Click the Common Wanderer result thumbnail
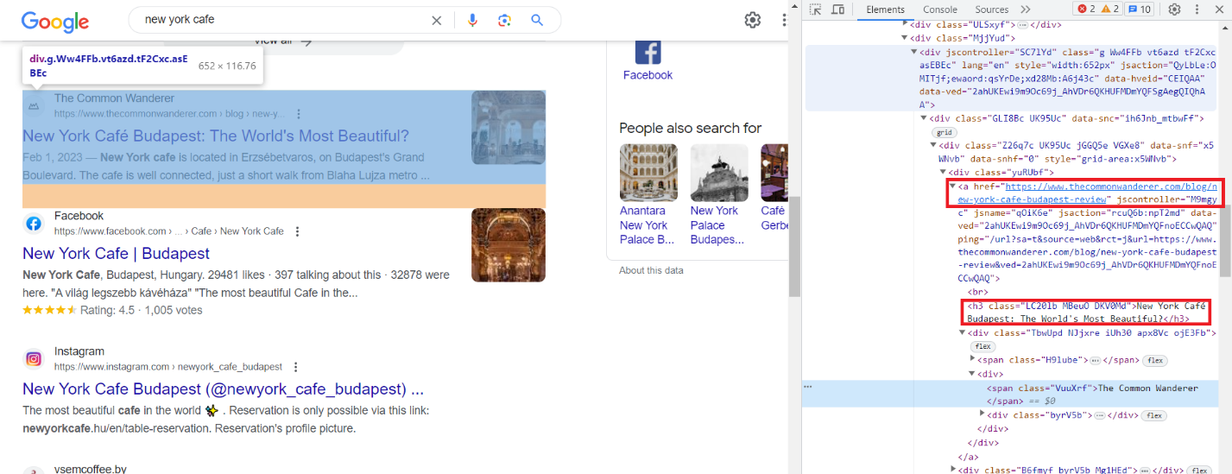The width and height of the screenshot is (1232, 474). 509,127
